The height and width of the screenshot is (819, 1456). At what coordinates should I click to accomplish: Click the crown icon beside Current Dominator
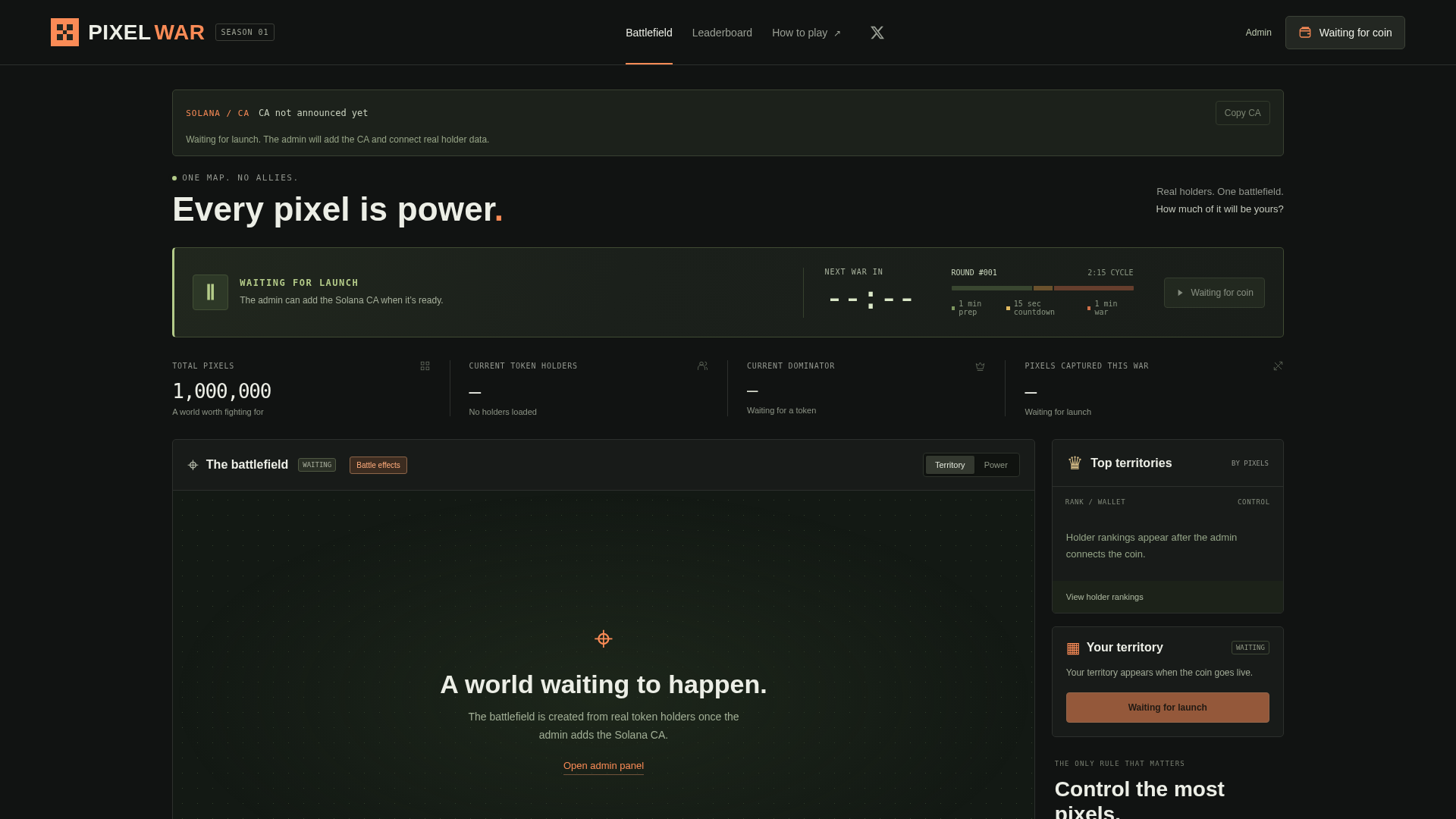tap(980, 366)
